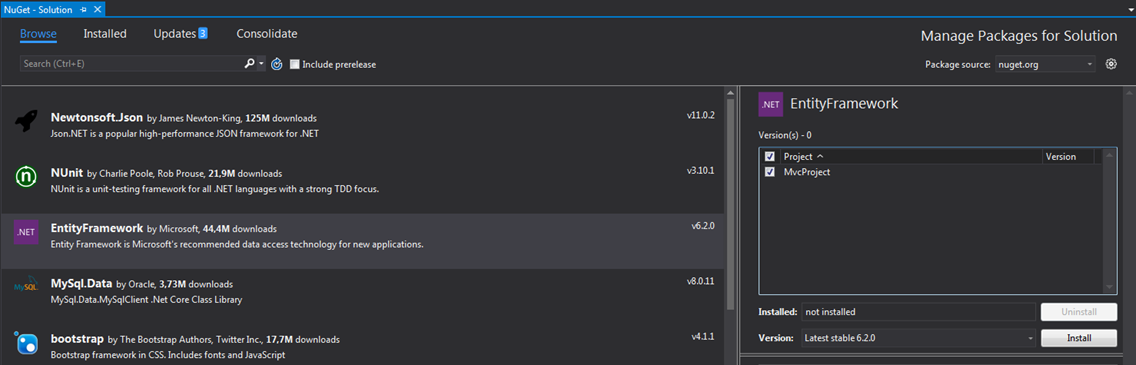Click the bootstrap package icon
This screenshot has height=365, width=1136.
tap(27, 343)
